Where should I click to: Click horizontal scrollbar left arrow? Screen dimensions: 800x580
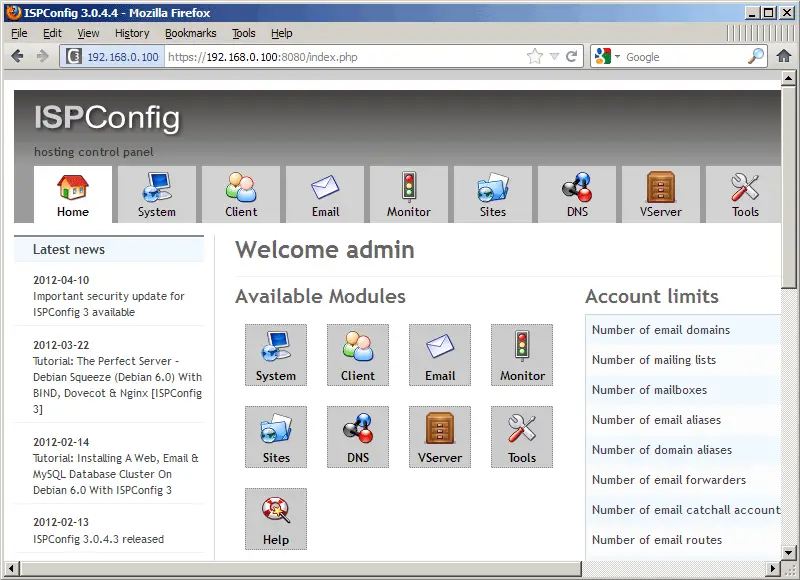click(11, 568)
